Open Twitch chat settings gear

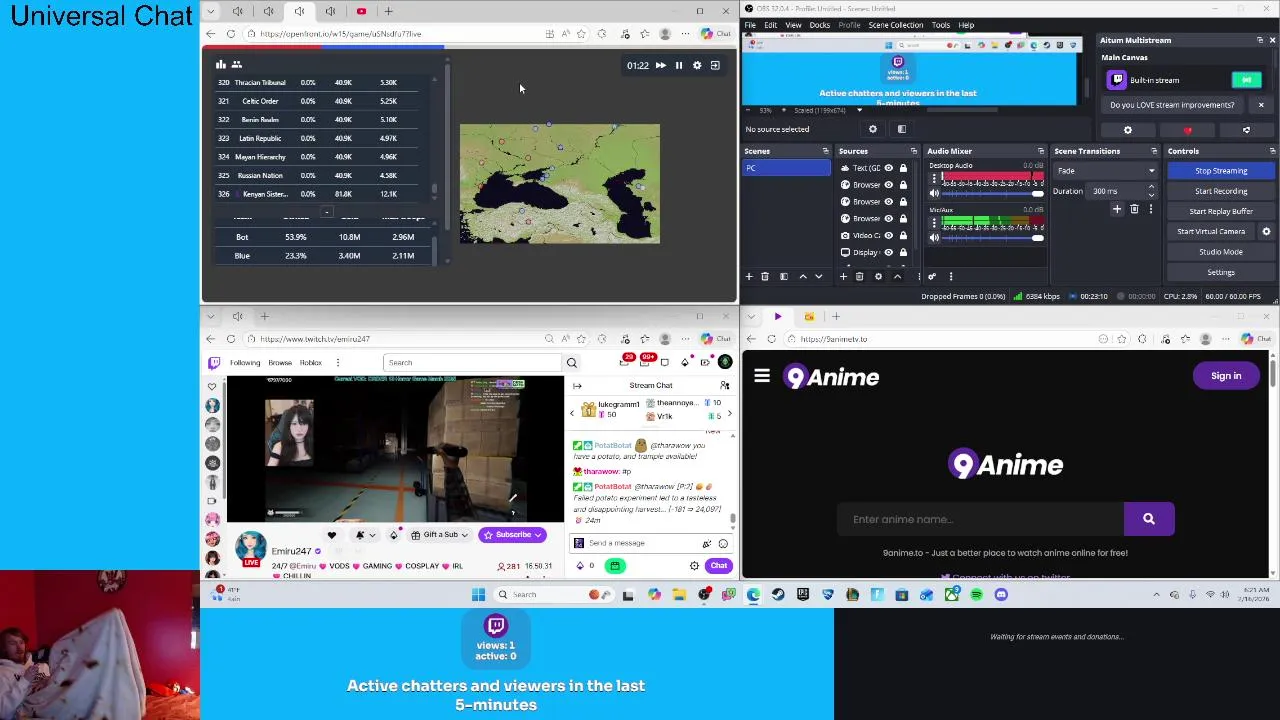[694, 566]
